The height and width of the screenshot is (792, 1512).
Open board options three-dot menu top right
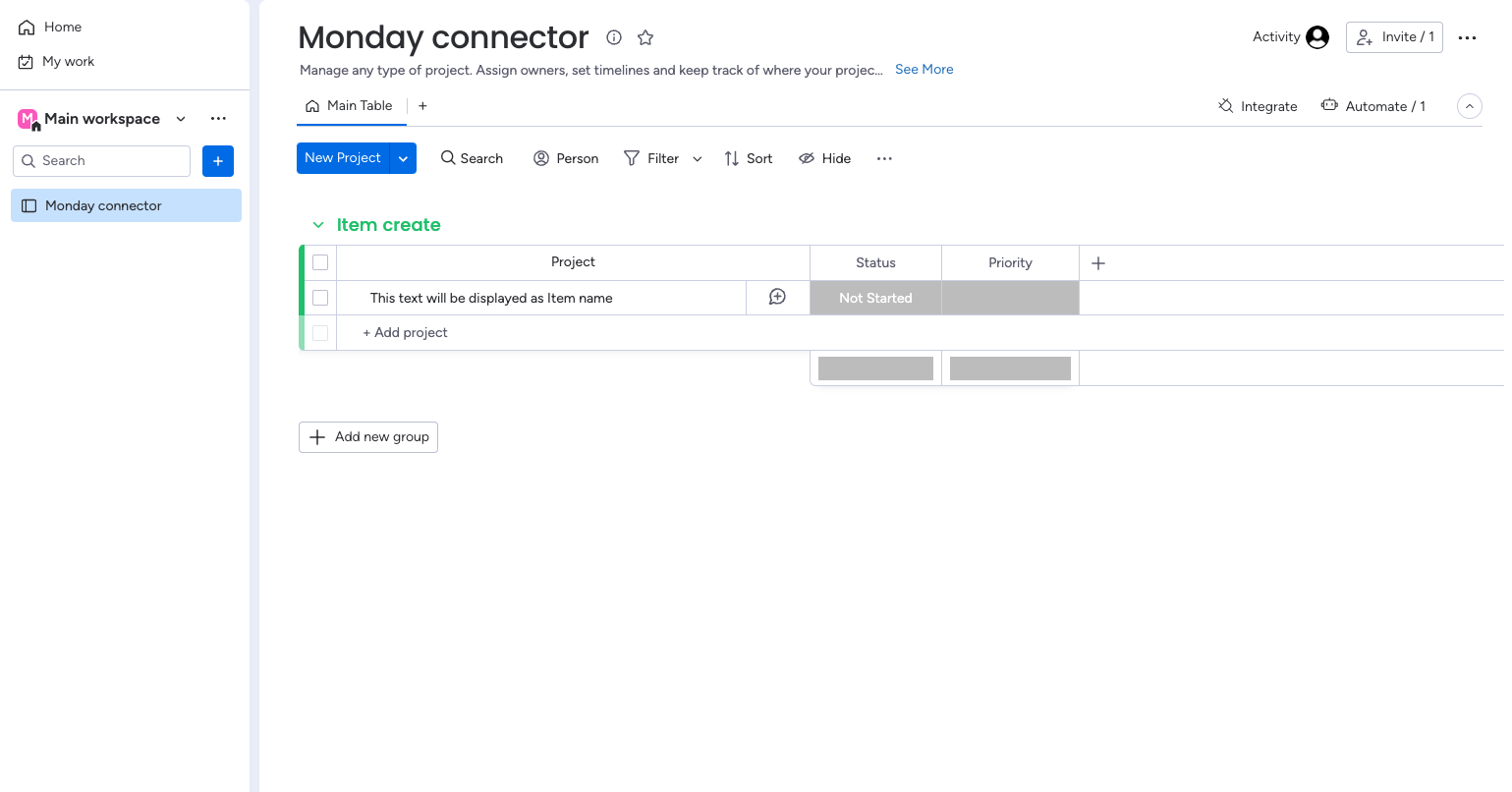(1467, 38)
